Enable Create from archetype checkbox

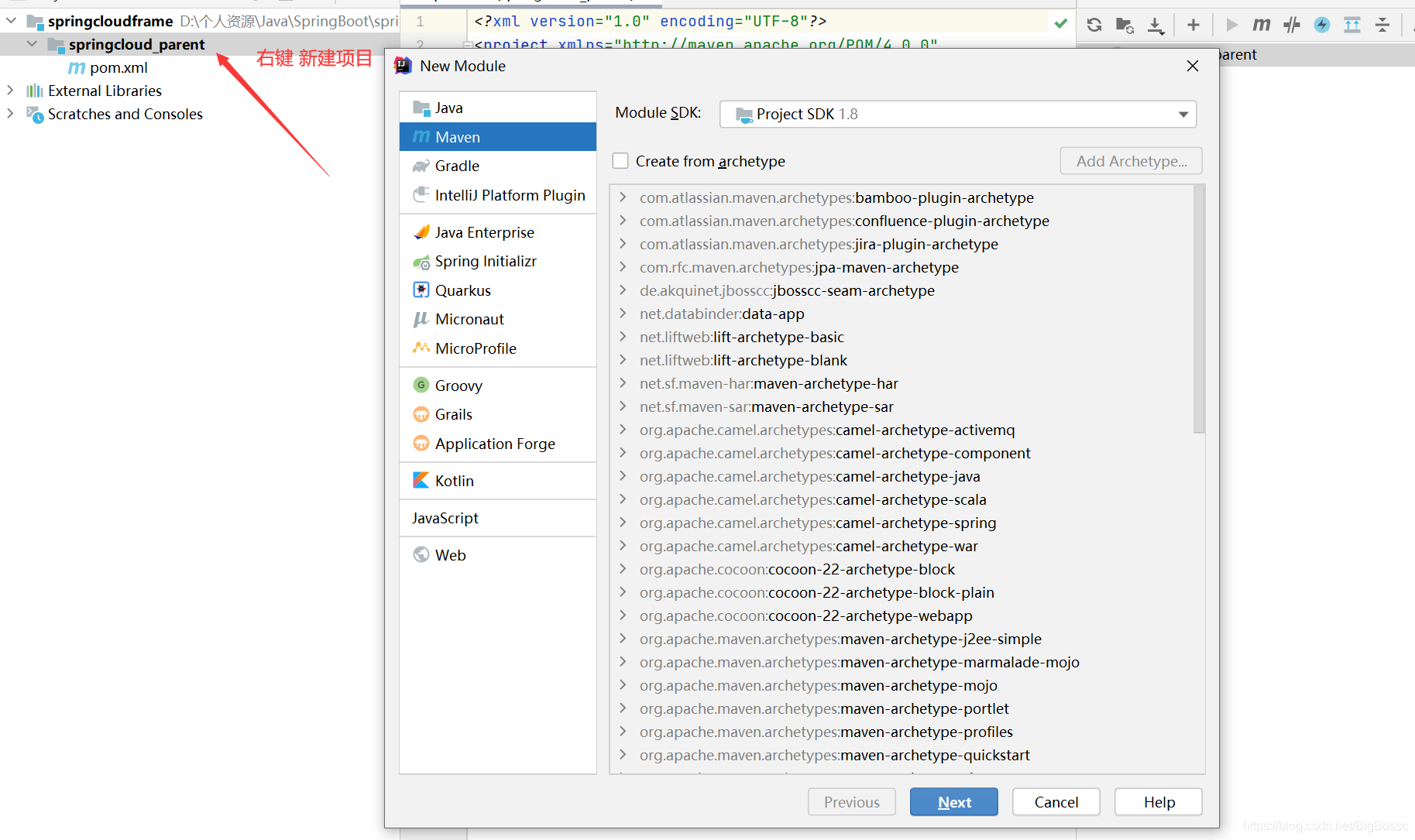(620, 161)
